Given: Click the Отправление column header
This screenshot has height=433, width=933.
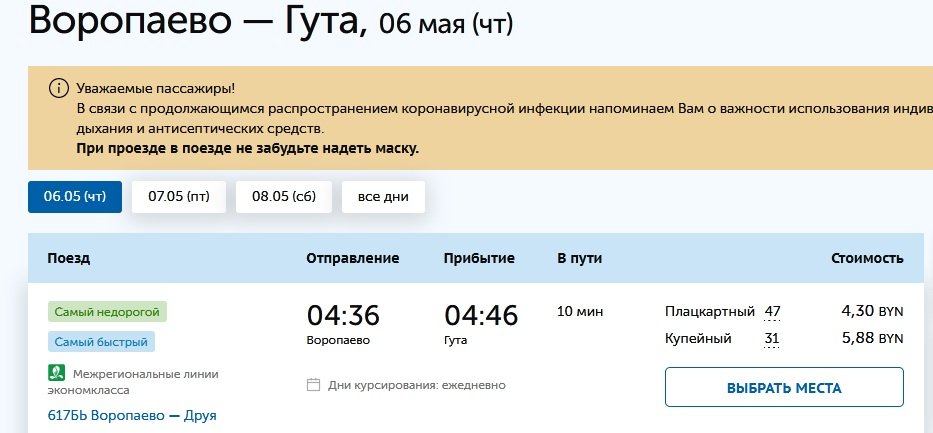Looking at the screenshot, I should [352, 258].
